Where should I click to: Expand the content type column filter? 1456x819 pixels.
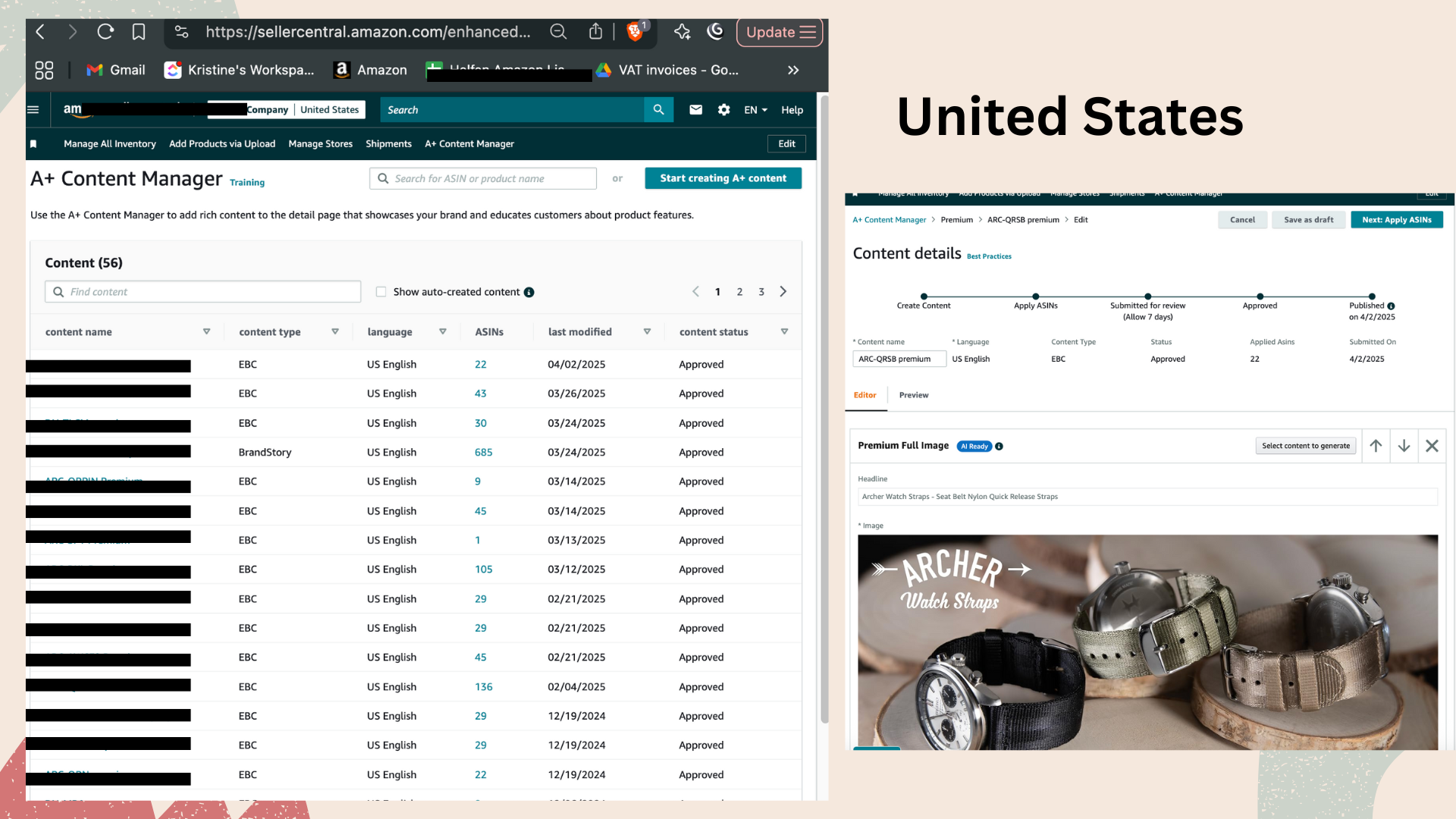334,332
